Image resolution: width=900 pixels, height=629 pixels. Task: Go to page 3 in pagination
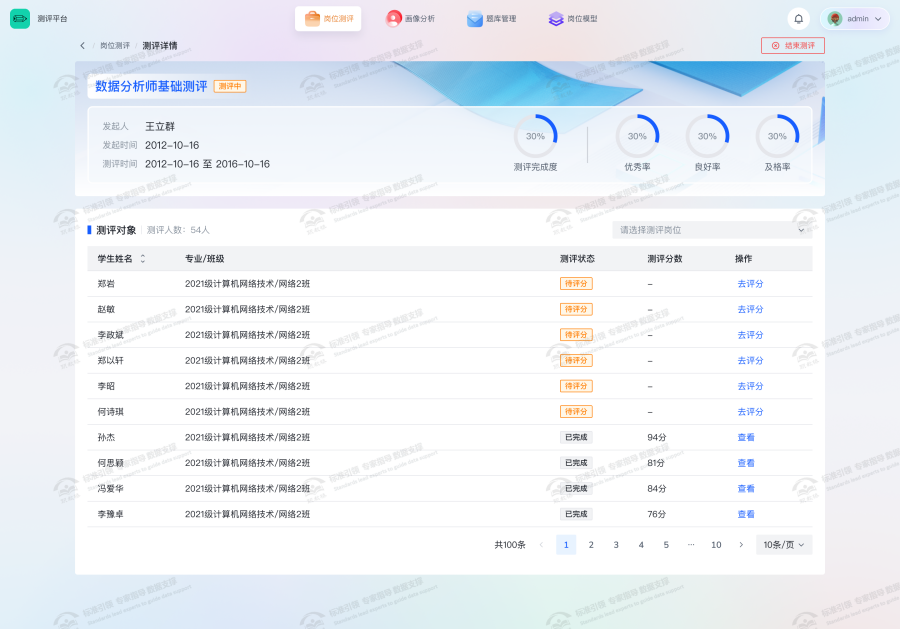616,545
